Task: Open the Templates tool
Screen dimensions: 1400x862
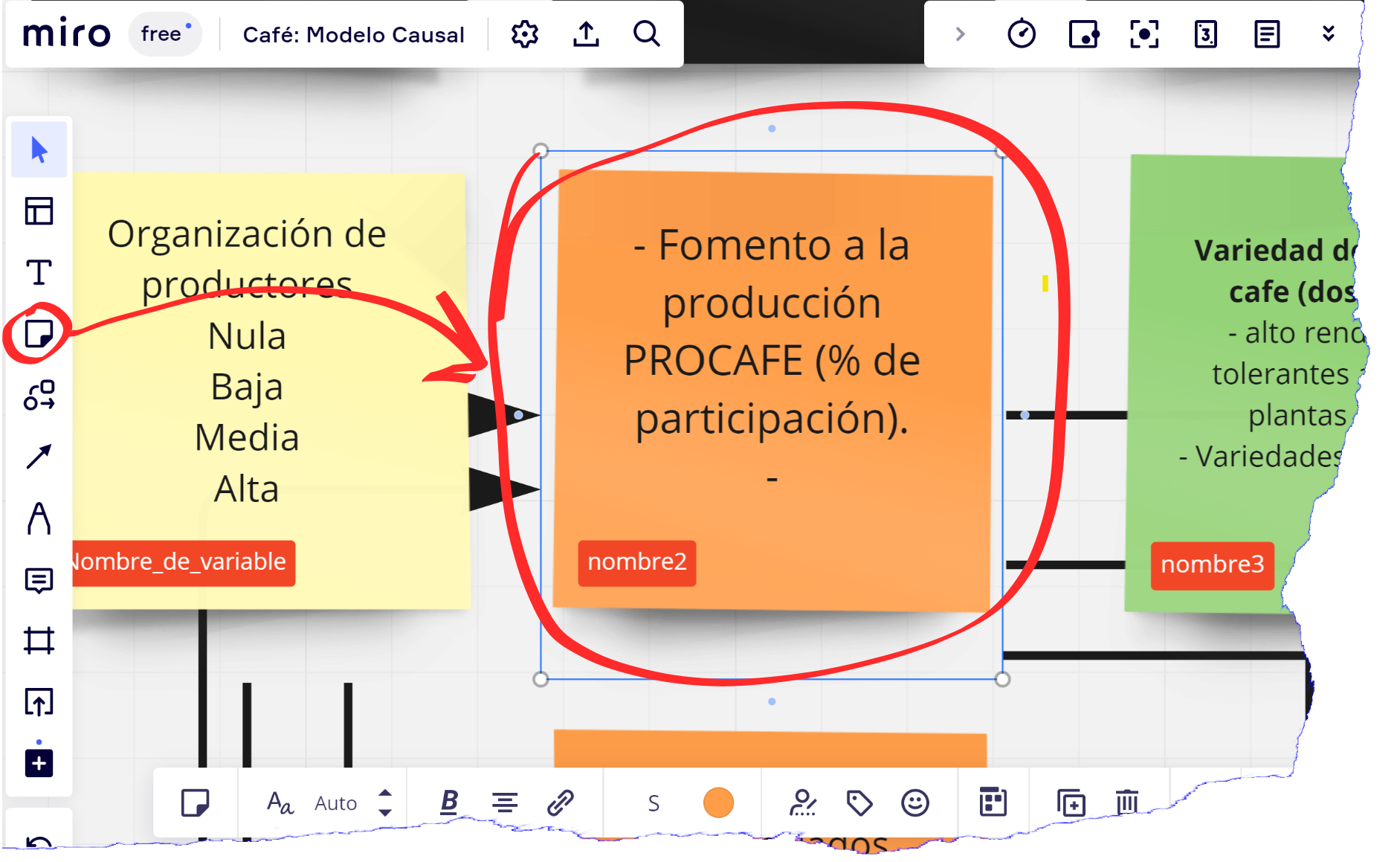Action: click(x=39, y=211)
